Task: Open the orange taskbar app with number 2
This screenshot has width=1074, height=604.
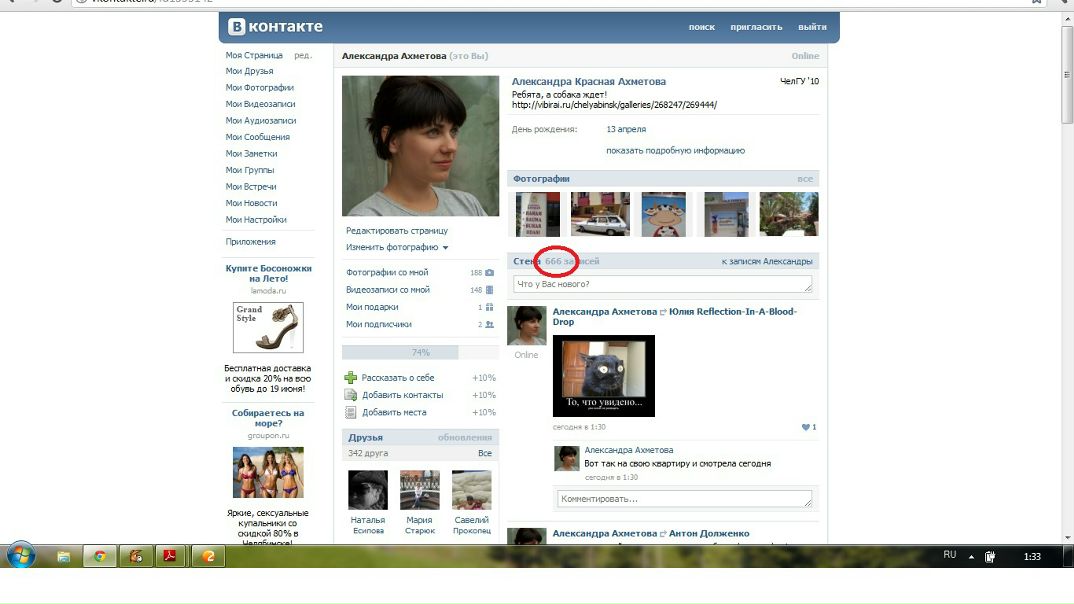Action: point(208,556)
